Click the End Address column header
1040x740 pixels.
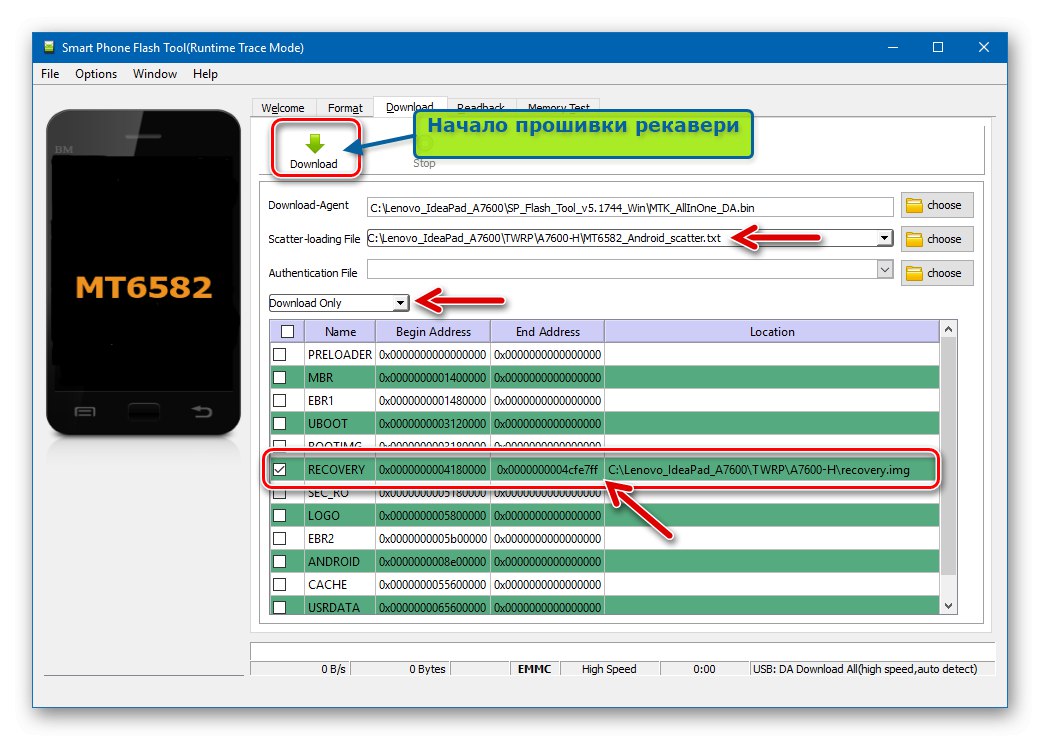tap(547, 332)
